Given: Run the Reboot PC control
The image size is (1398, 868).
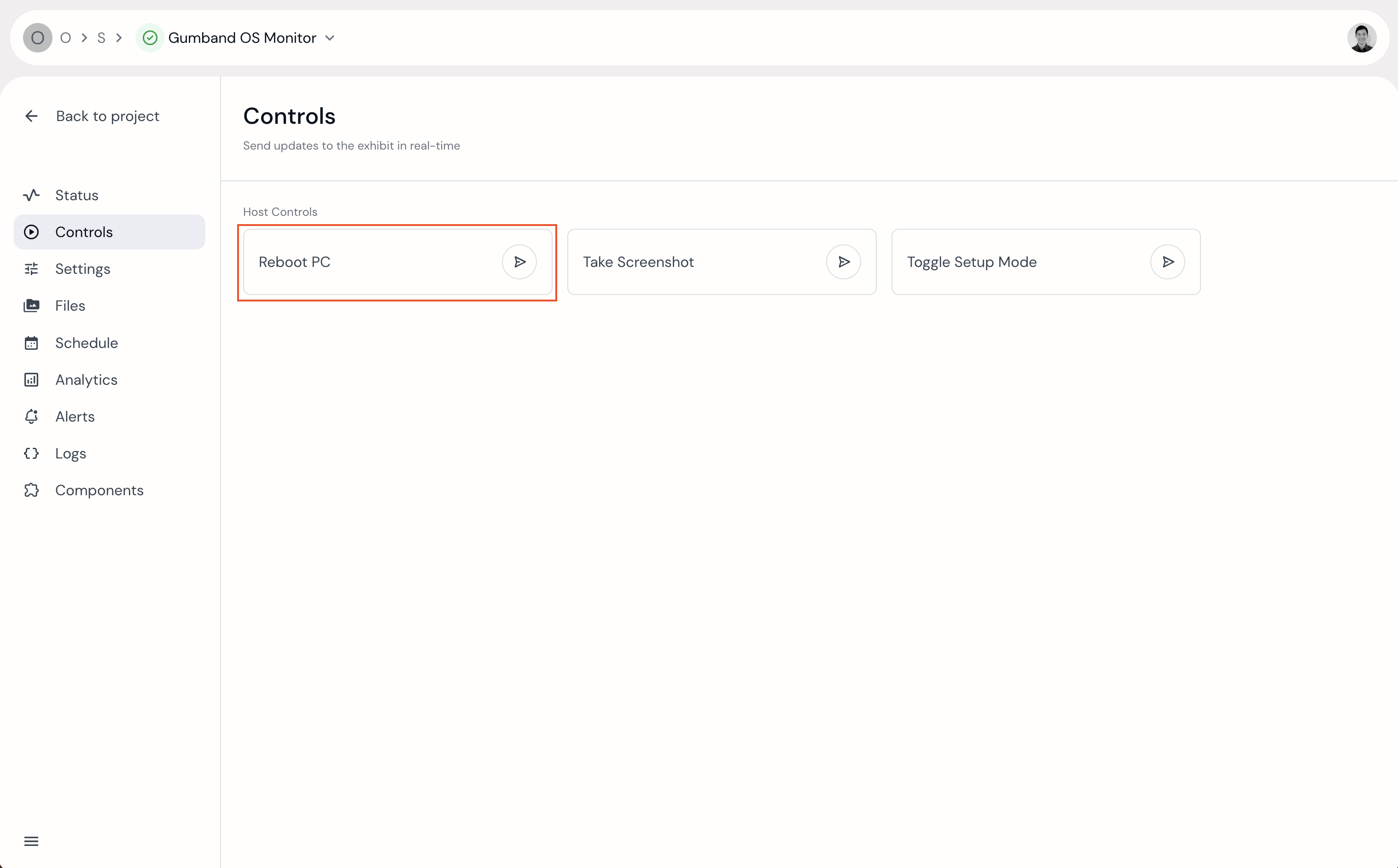Looking at the screenshot, I should click(x=519, y=262).
